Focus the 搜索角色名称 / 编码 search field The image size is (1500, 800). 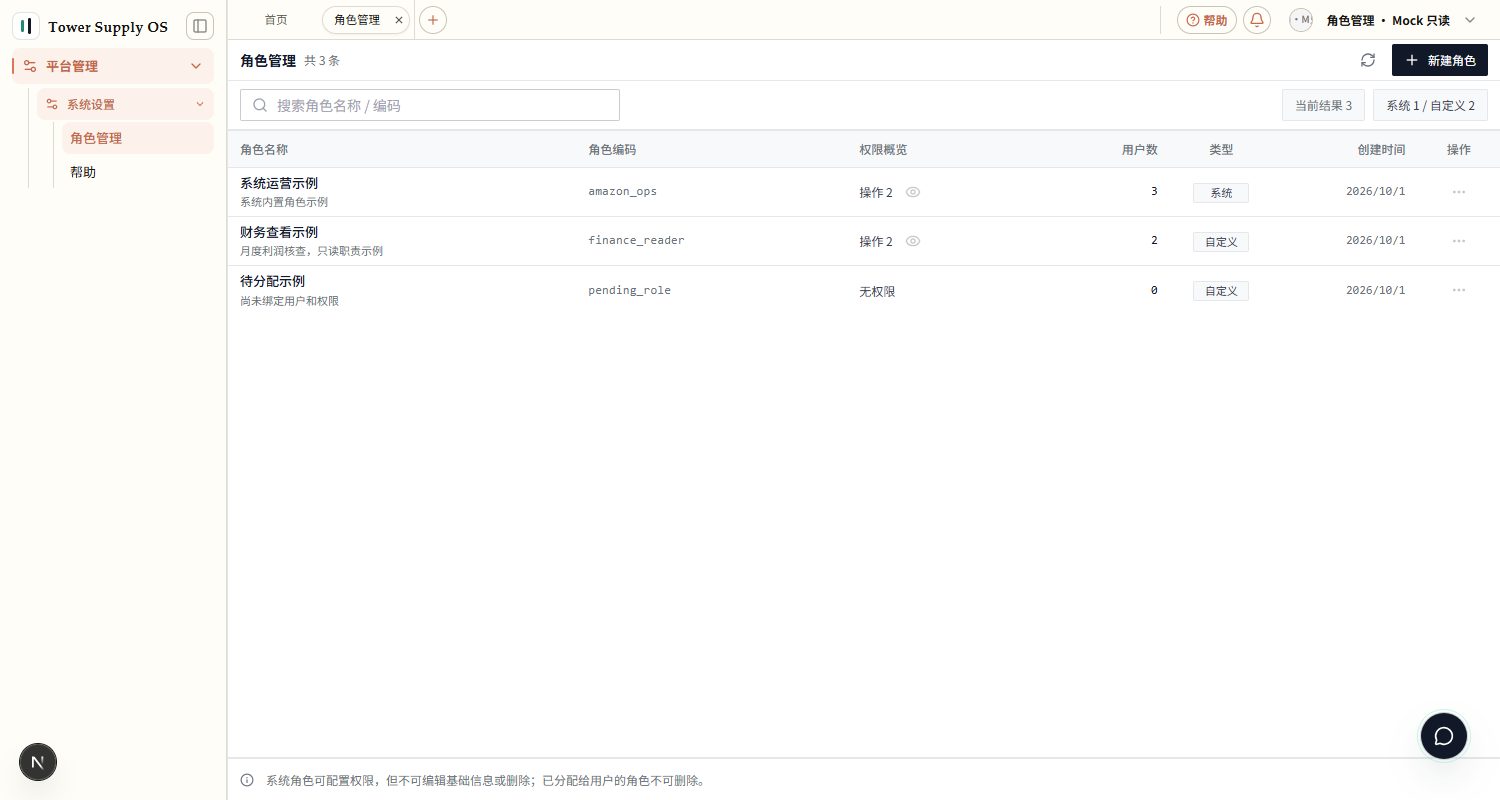coord(430,105)
